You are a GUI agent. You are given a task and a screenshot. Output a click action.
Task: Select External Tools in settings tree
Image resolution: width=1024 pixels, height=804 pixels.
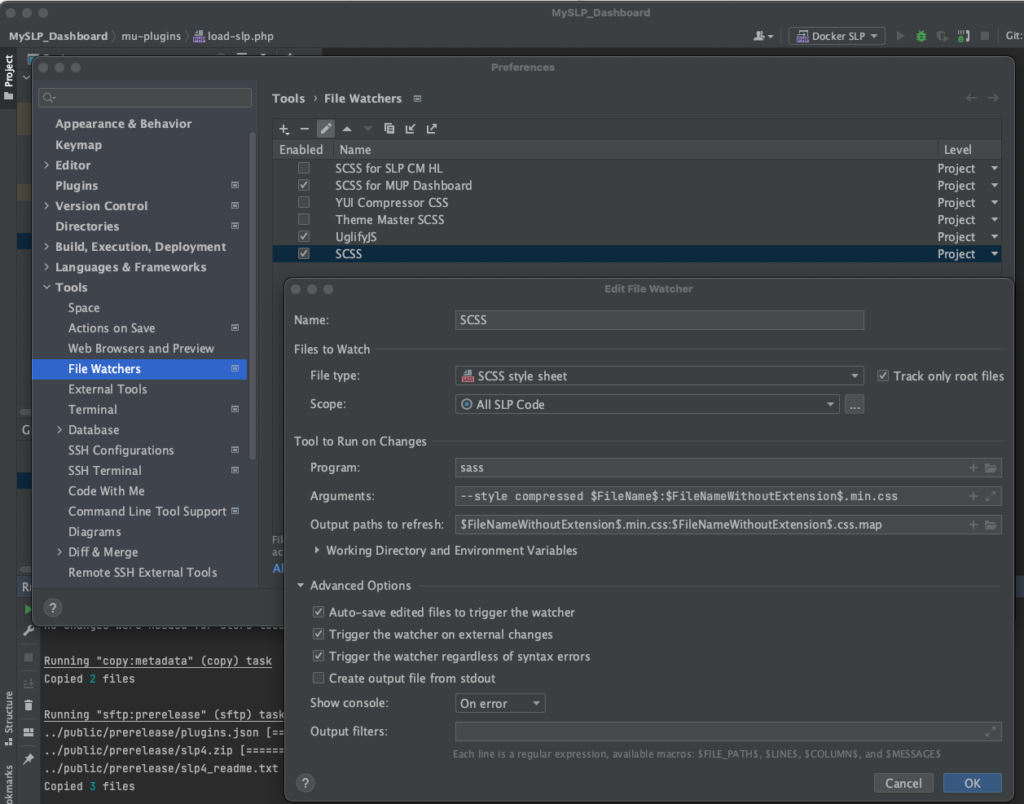pyautogui.click(x=107, y=389)
